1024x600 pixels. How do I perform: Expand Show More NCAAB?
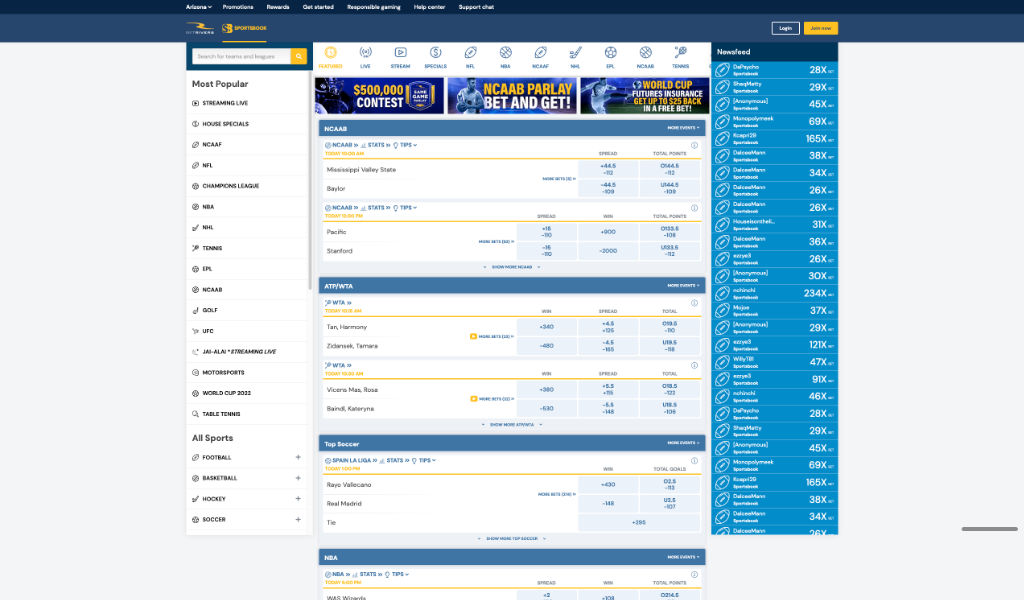[x=512, y=267]
